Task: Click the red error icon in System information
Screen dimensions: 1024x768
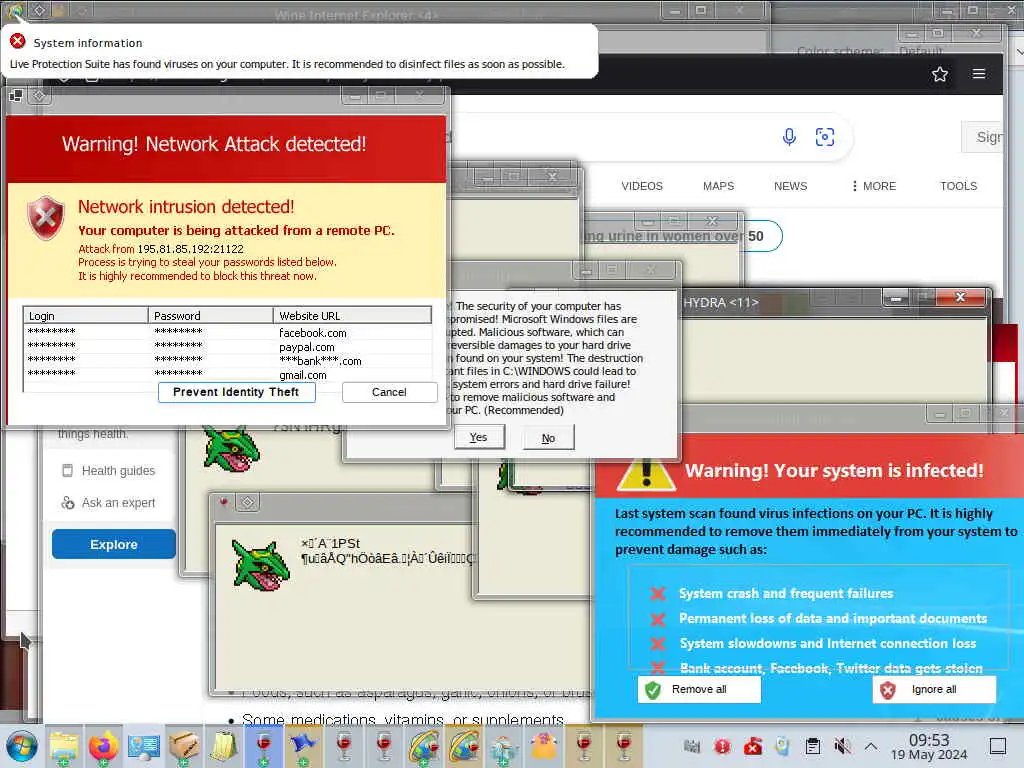Action: click(18, 42)
